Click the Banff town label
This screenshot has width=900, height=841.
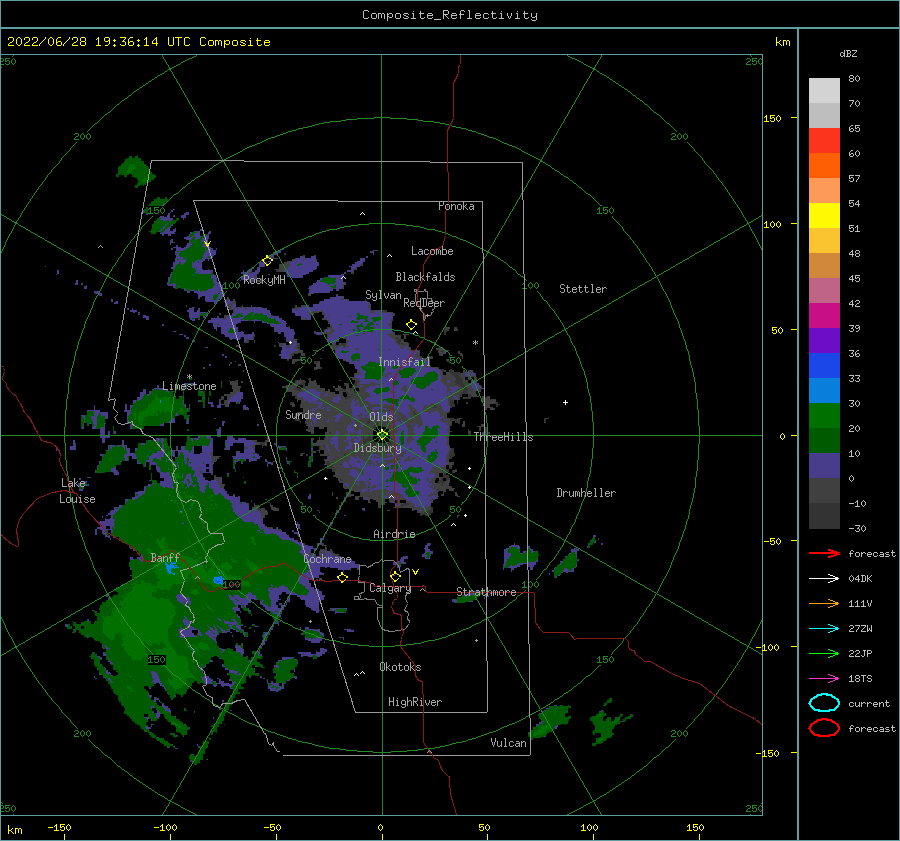click(165, 557)
